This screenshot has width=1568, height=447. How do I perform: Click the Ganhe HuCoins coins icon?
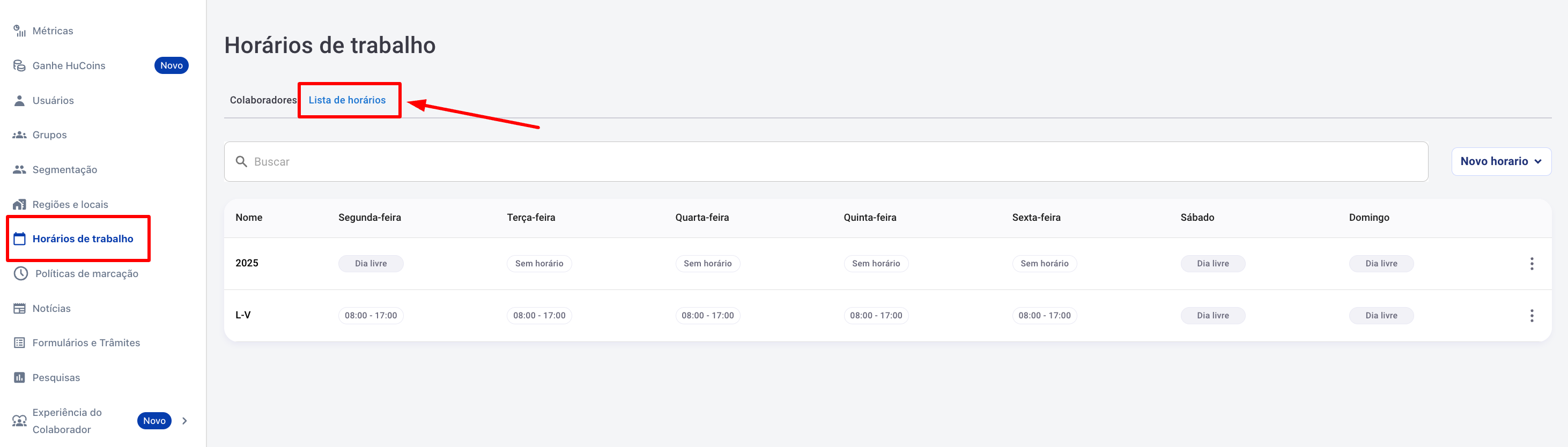coord(19,66)
